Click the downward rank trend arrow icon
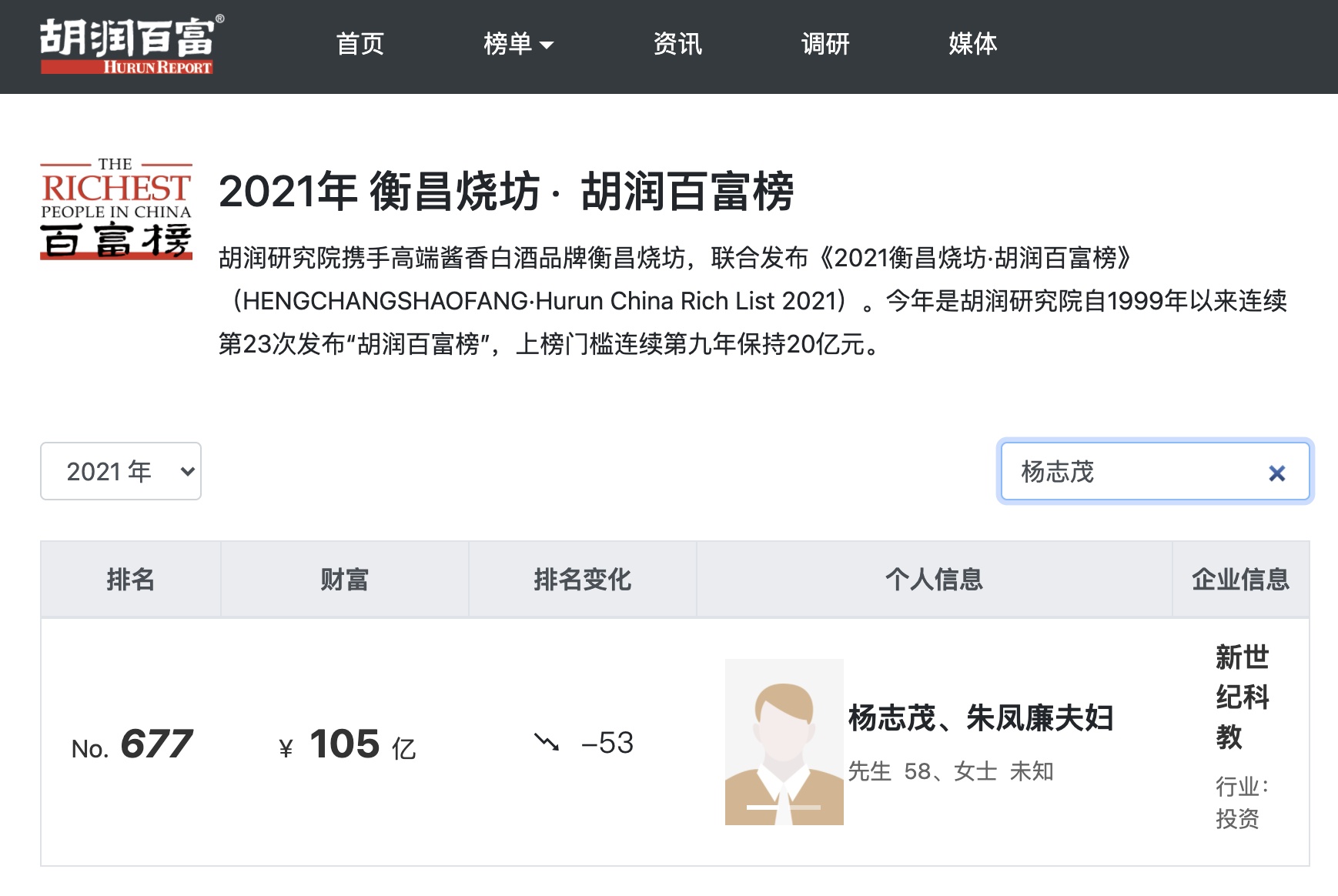Viewport: 1338px width, 896px height. tap(547, 743)
